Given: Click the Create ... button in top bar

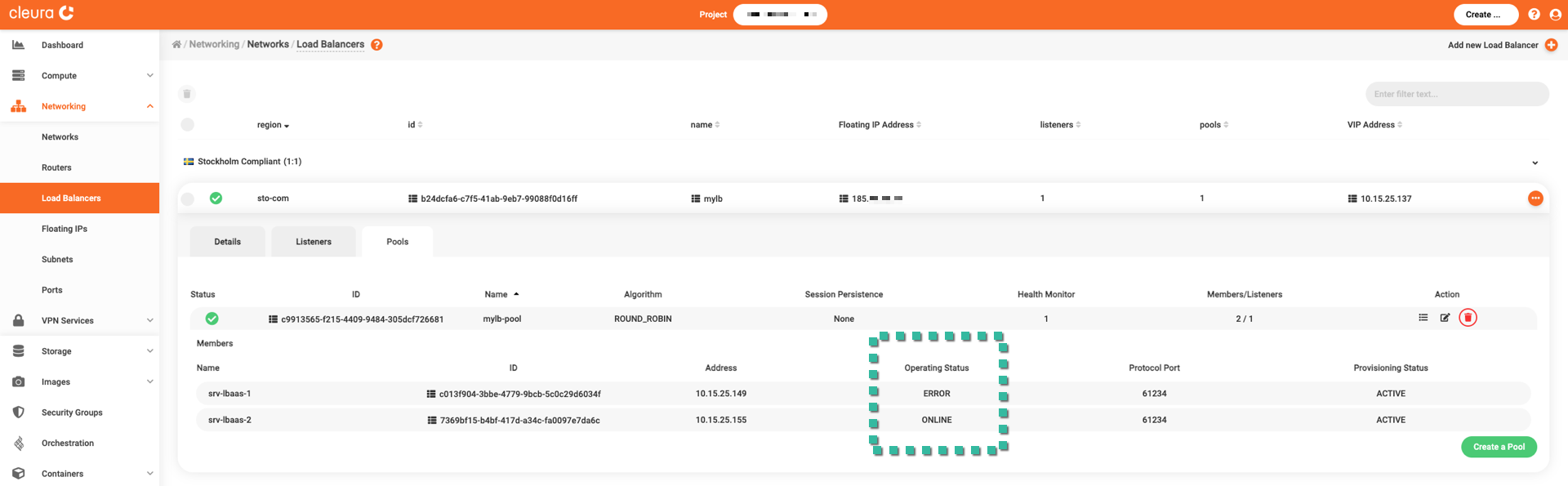Looking at the screenshot, I should (1486, 15).
